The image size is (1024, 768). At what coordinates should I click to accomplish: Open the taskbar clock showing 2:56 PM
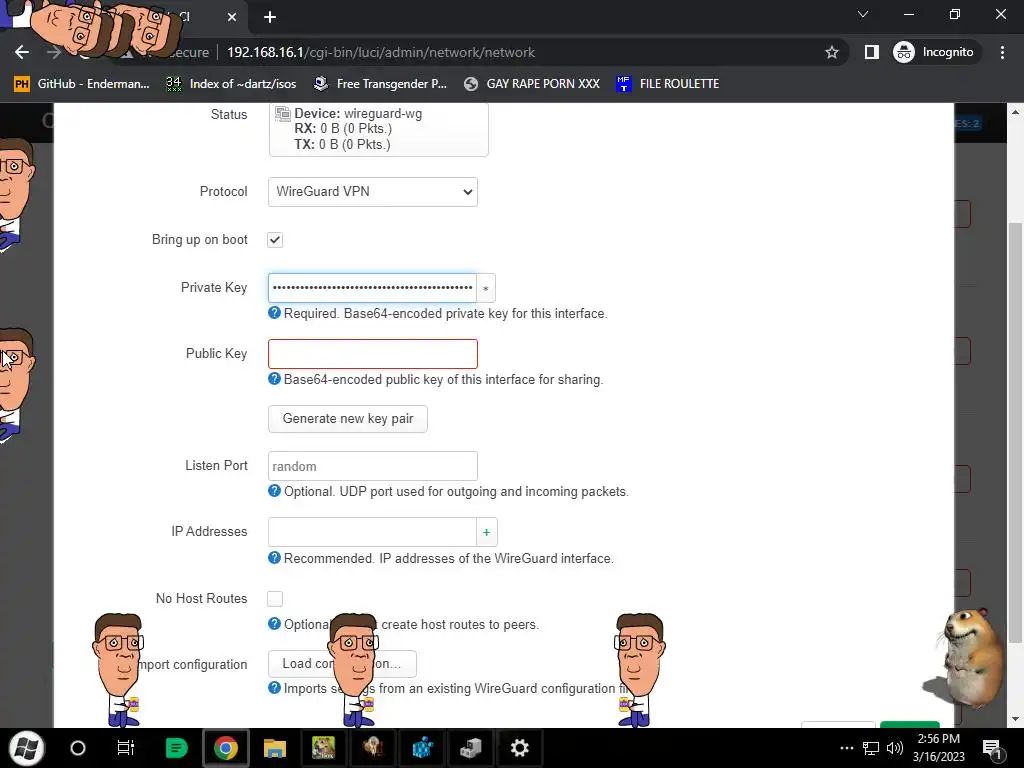(938, 748)
